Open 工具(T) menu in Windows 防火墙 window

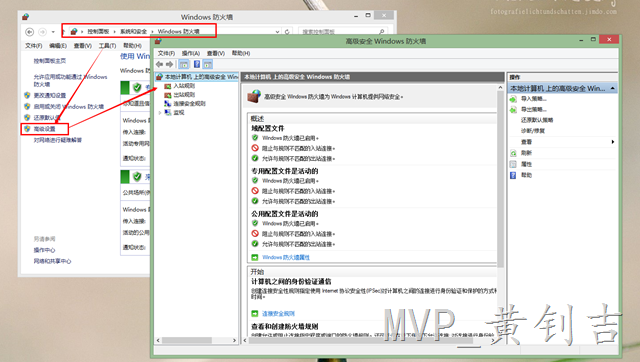click(107, 46)
